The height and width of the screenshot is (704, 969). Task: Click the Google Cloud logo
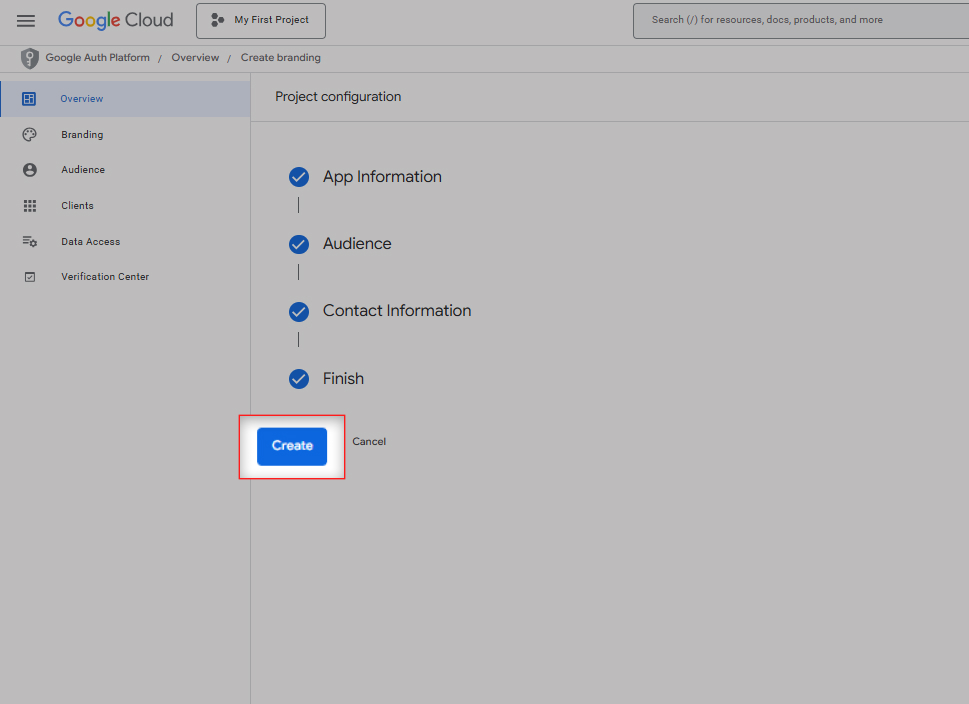point(115,20)
